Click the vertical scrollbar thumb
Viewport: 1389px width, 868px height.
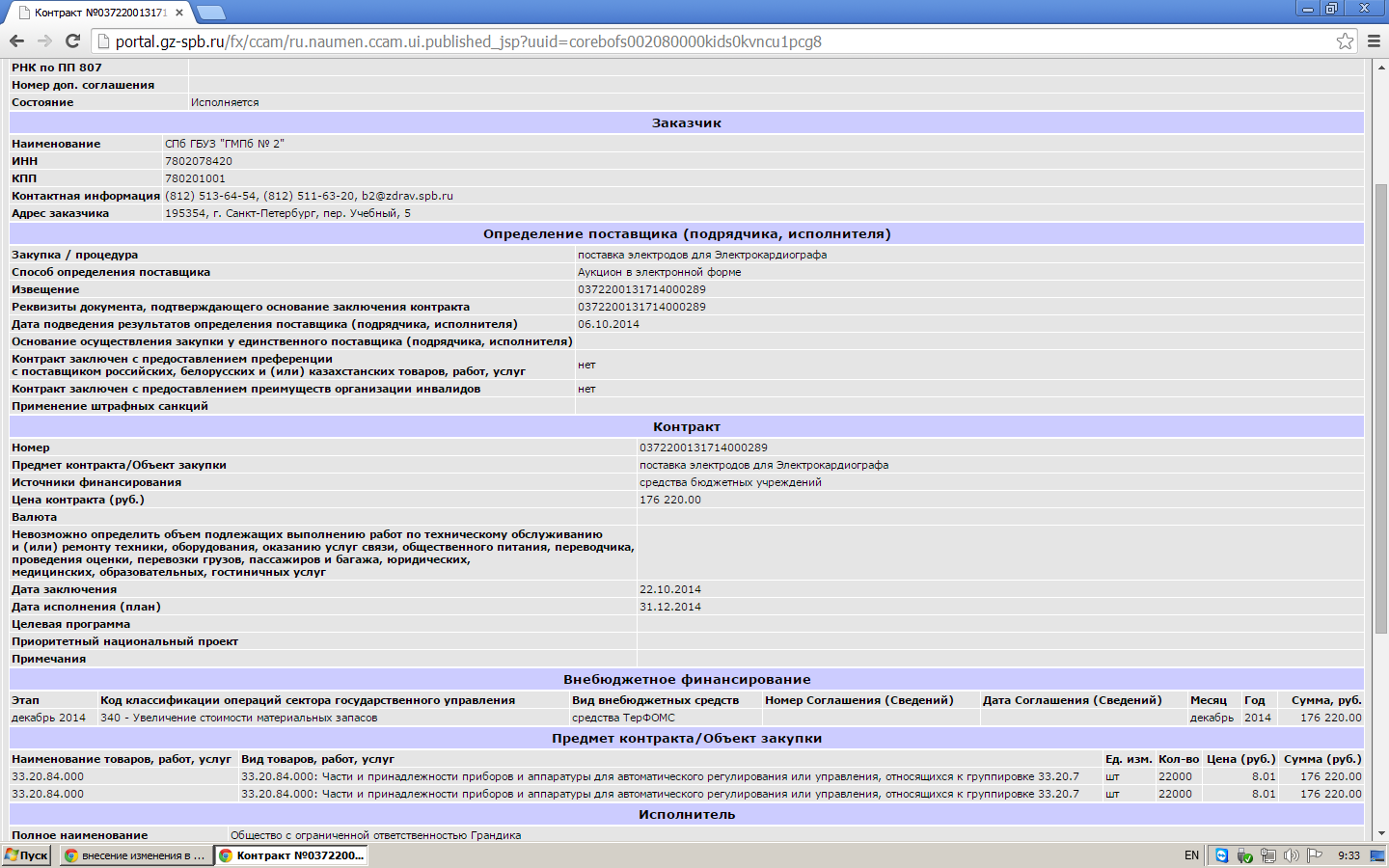pyautogui.click(x=1380, y=408)
